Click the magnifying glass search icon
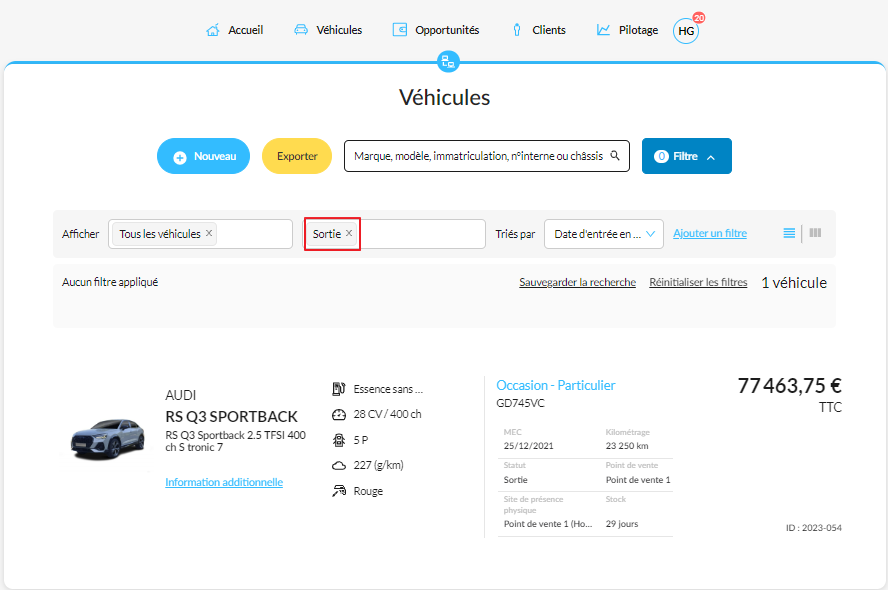Viewport: 888px width, 590px height. coord(615,156)
